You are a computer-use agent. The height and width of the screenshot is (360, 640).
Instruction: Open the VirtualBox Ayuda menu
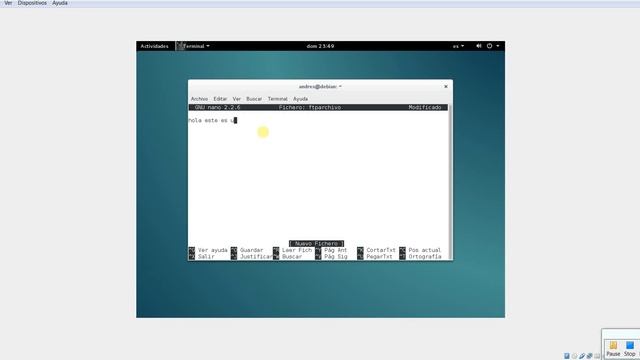pos(60,3)
